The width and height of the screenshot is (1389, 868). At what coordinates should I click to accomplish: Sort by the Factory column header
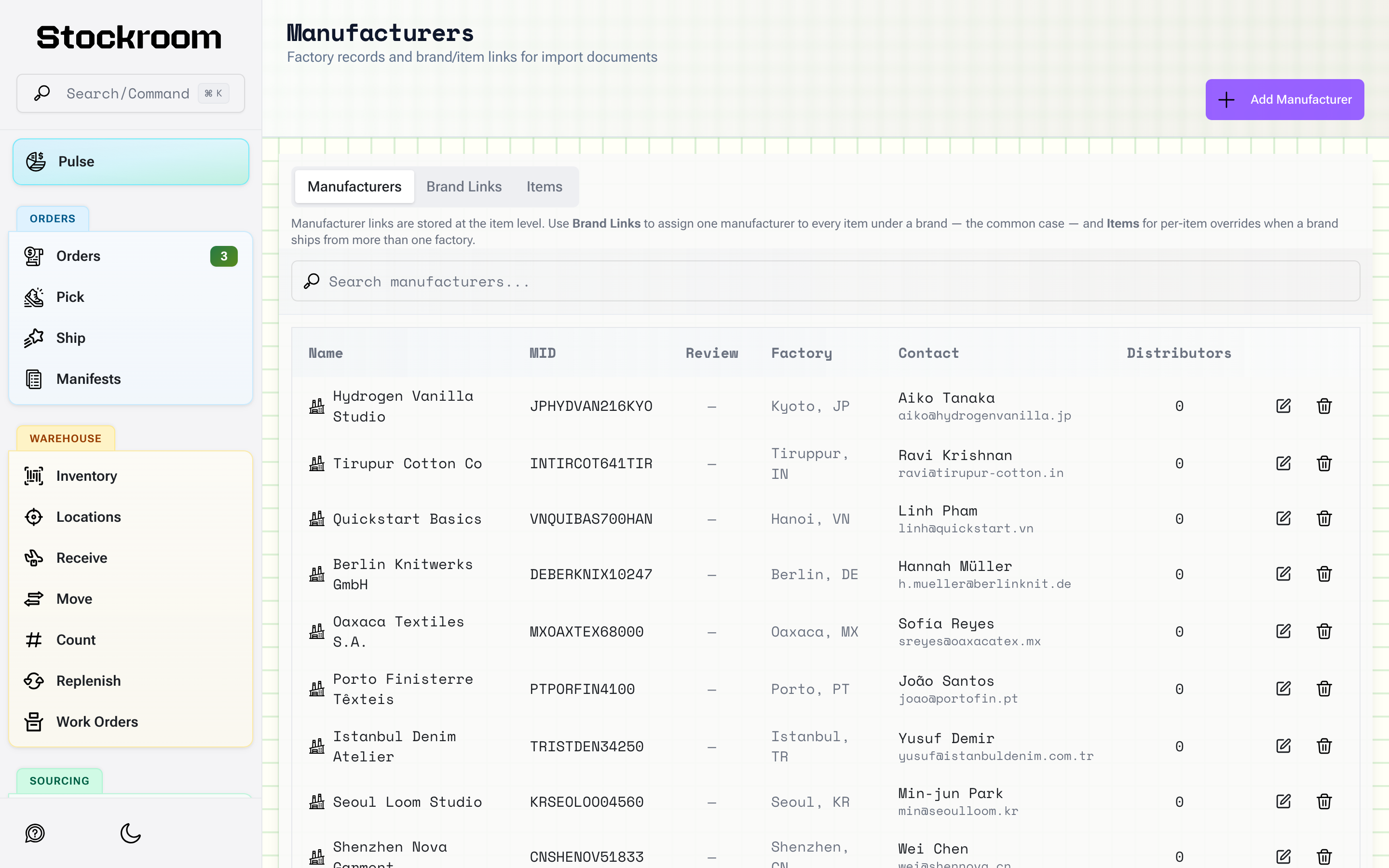pyautogui.click(x=801, y=353)
